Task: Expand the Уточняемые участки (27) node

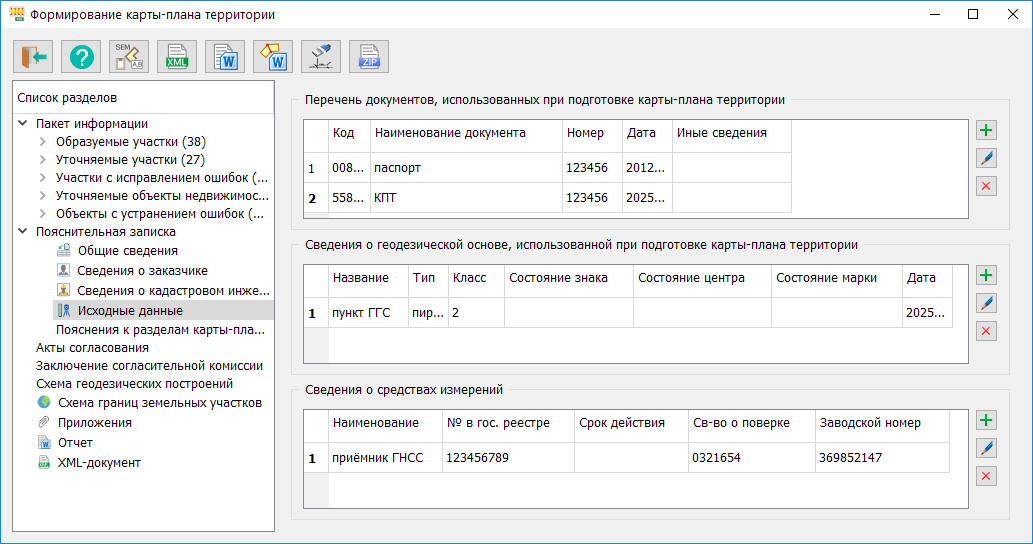Action: click(42, 160)
